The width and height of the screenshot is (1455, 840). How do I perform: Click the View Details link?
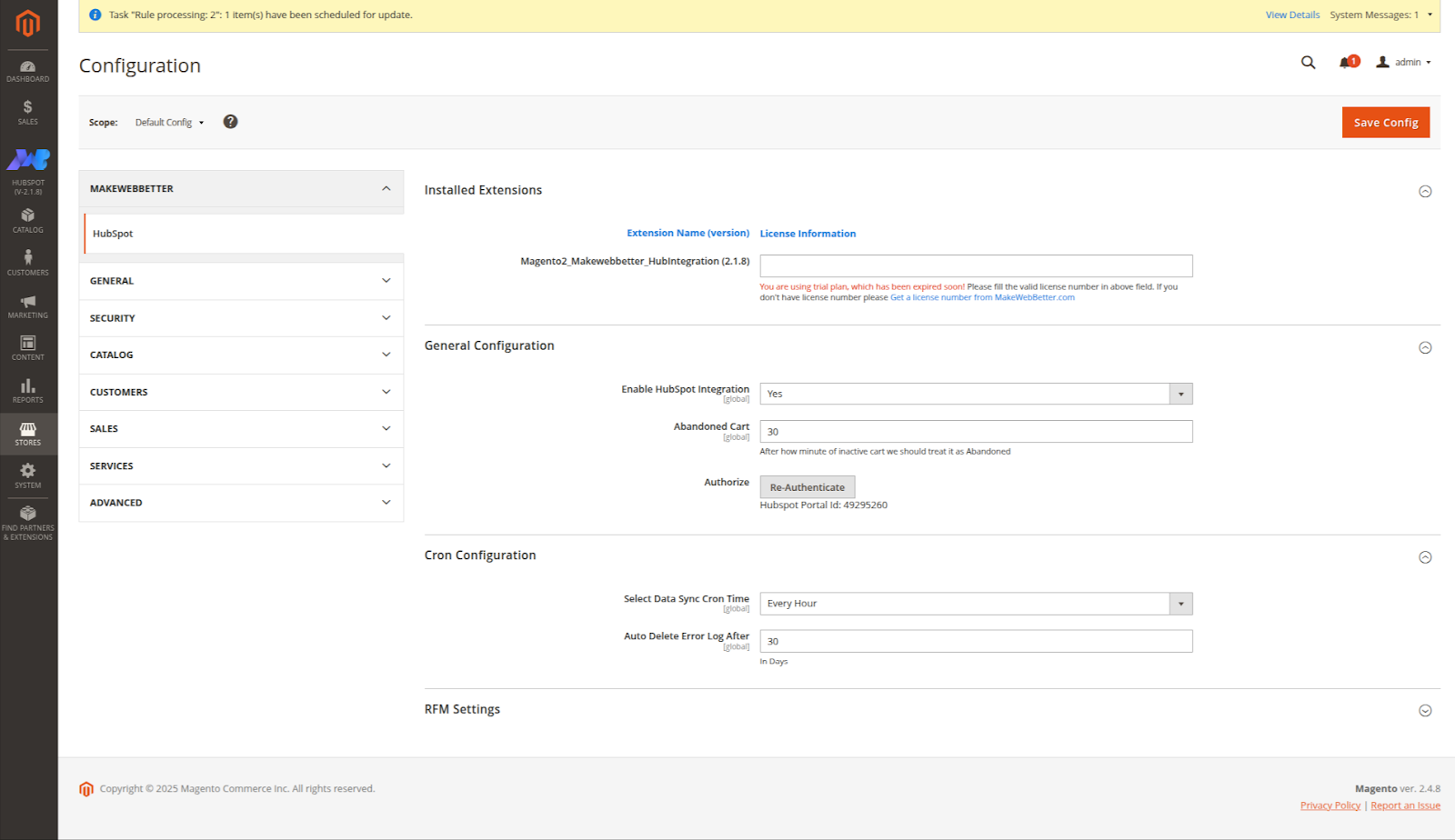pos(1292,15)
